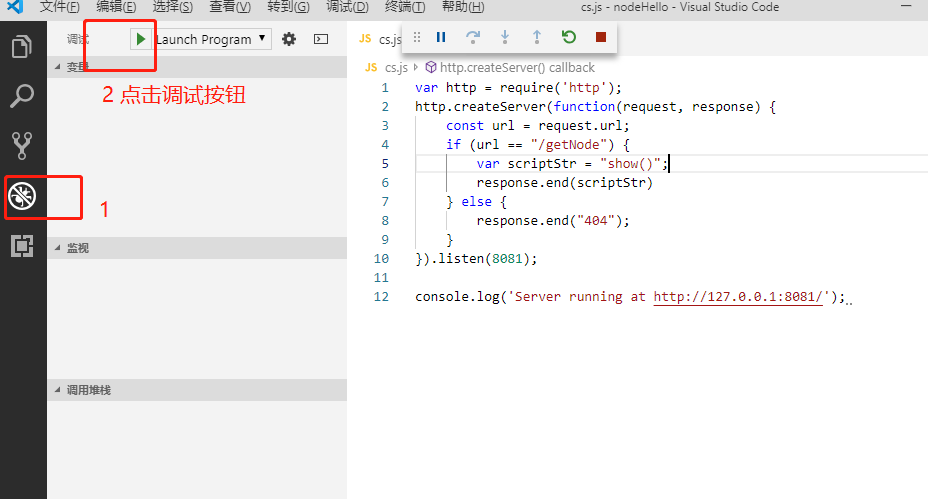Image resolution: width=928 pixels, height=499 pixels.
Task: Collapse the 调用堆栈 call stack section
Action: click(196, 390)
